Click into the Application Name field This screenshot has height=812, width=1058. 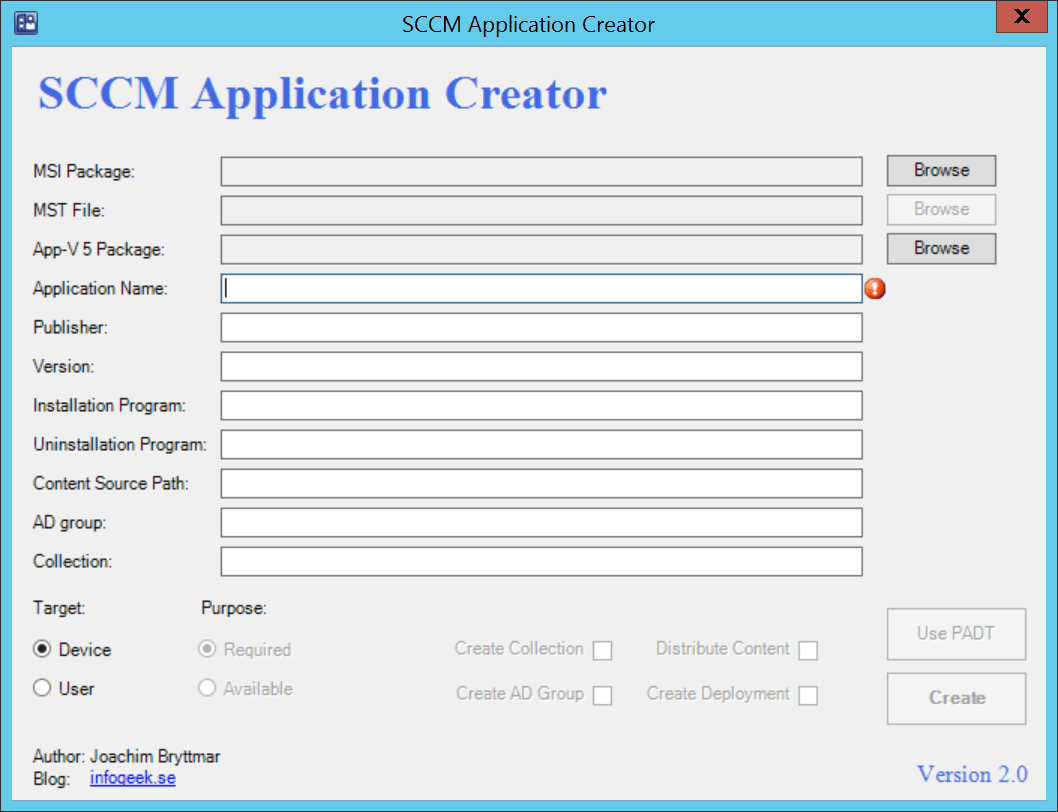(540, 288)
